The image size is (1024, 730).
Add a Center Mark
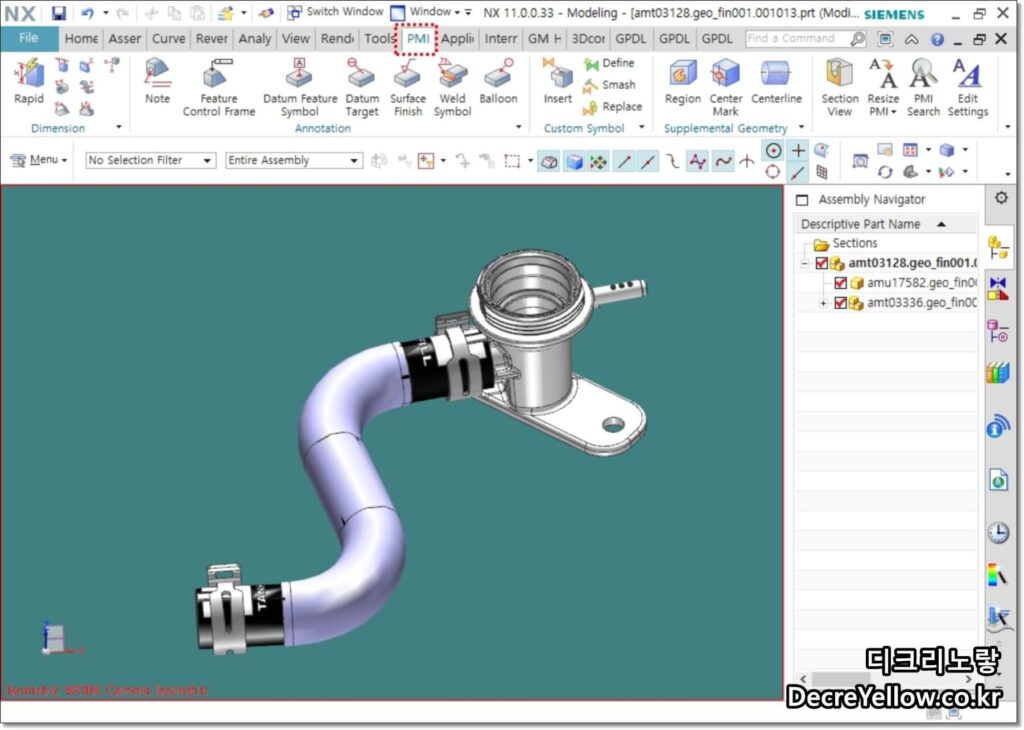point(726,87)
